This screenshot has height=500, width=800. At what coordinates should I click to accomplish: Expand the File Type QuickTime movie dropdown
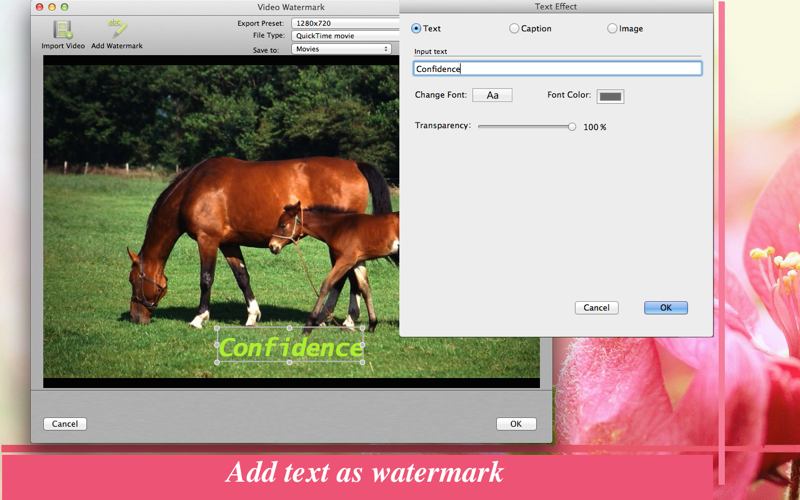pos(345,36)
